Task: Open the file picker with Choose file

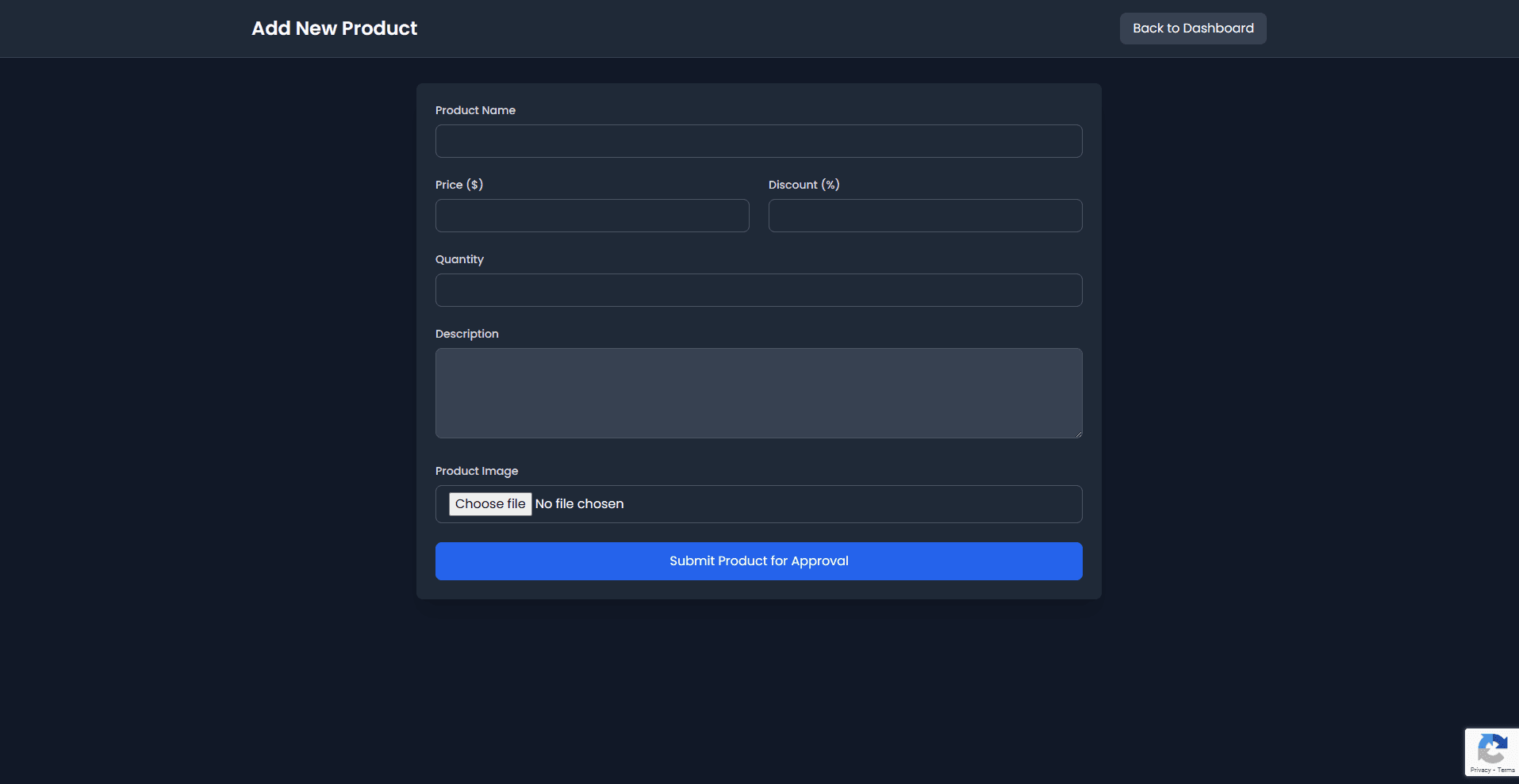Action: coord(490,503)
